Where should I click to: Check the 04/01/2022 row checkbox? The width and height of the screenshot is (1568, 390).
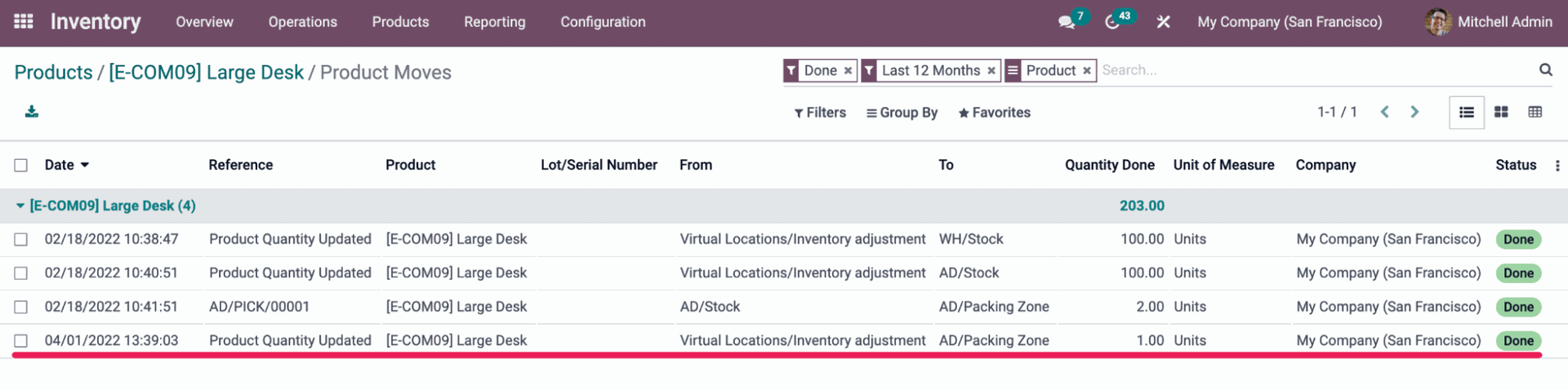pos(21,340)
